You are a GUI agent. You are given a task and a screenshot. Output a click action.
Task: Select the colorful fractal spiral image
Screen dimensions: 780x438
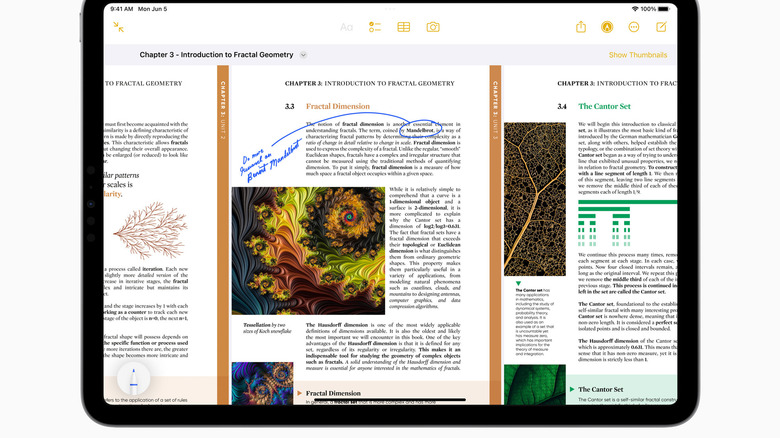point(307,250)
